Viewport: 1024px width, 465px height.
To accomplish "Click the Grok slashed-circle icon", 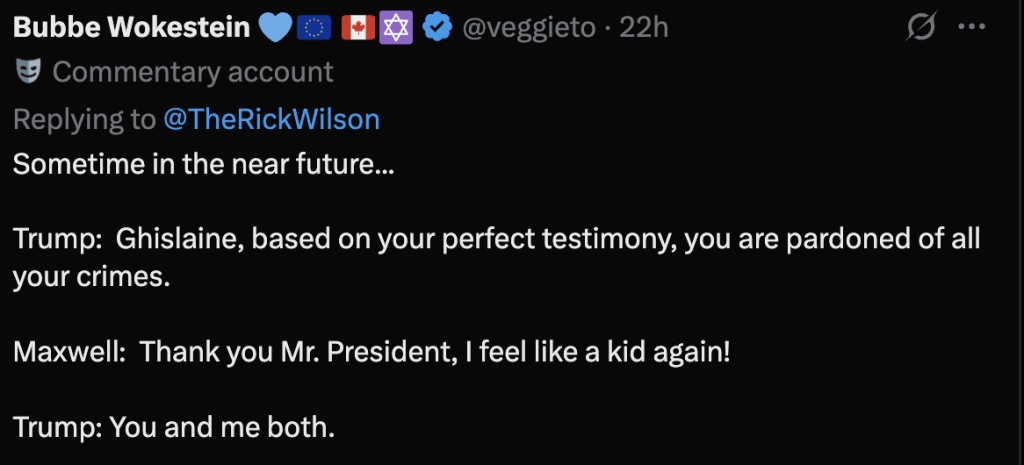I will click(920, 28).
